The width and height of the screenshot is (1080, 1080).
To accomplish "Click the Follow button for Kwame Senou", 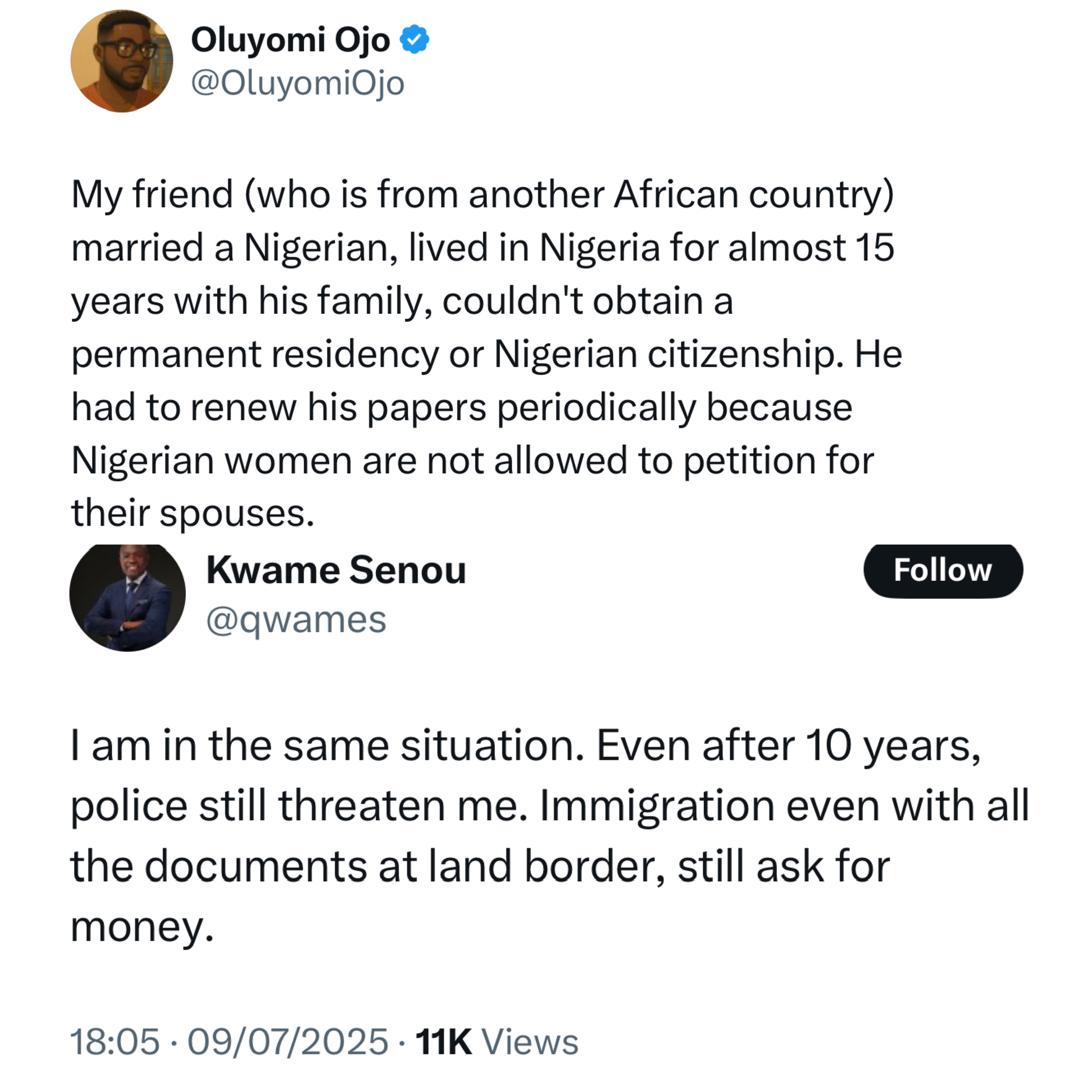I will point(941,569).
